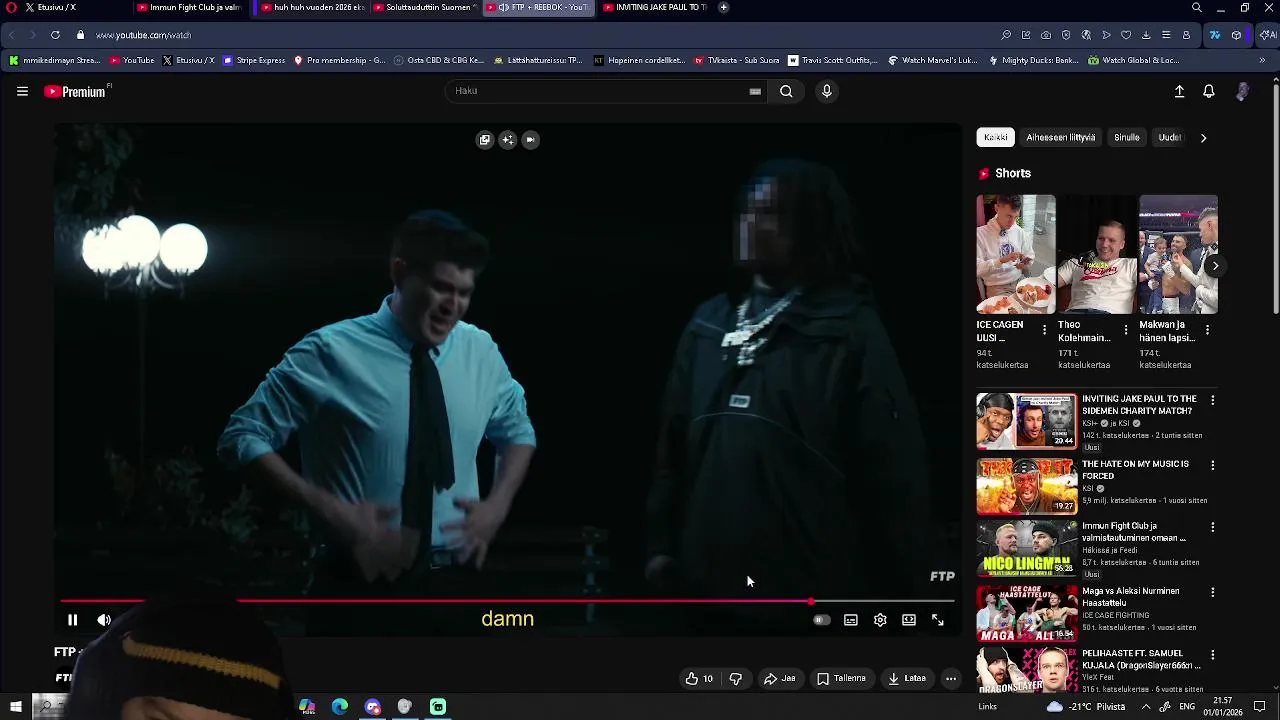Image resolution: width=1280 pixels, height=720 pixels.
Task: Start voice search with the microphone
Action: [x=826, y=91]
